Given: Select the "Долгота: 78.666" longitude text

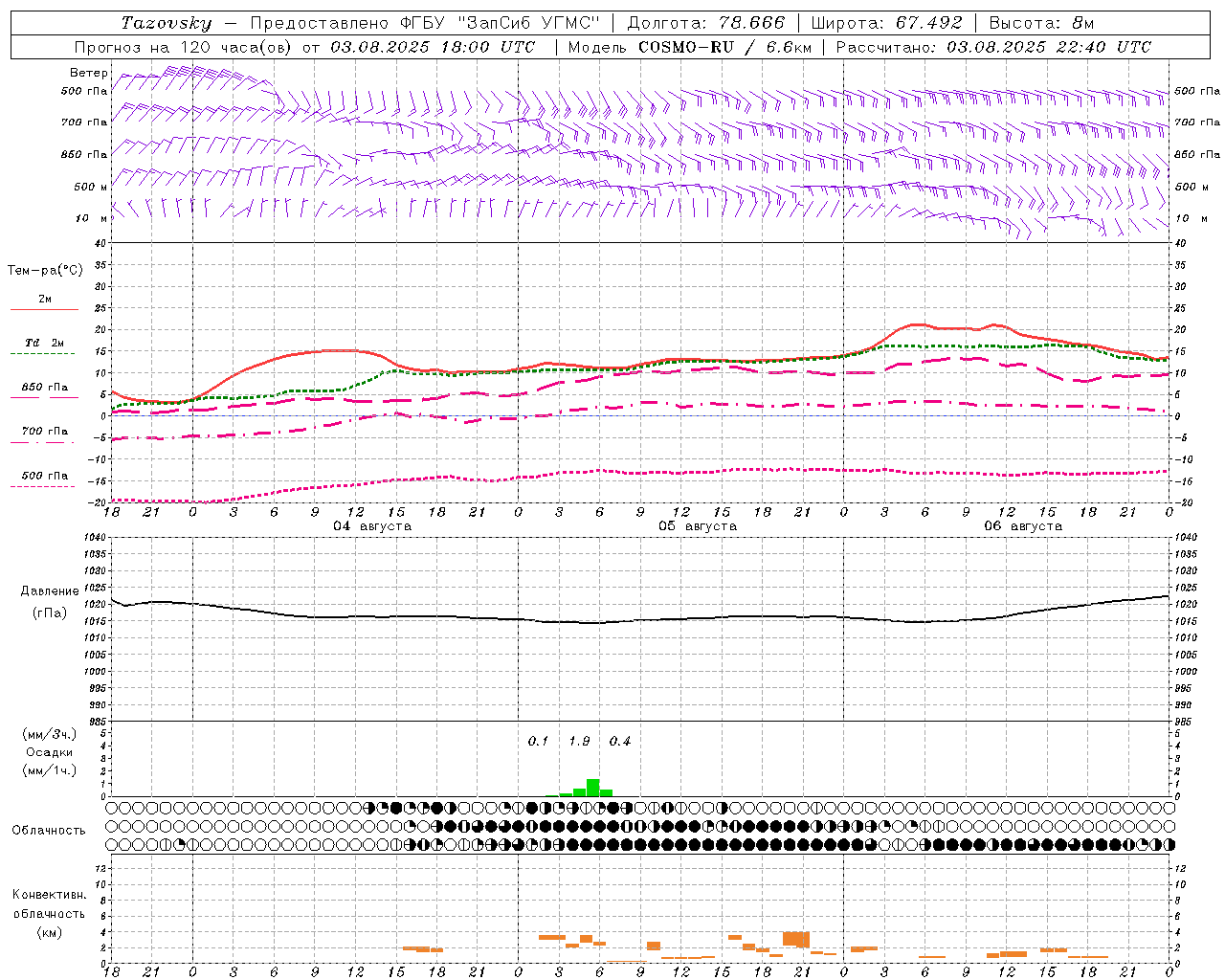Looking at the screenshot, I should [x=705, y=23].
